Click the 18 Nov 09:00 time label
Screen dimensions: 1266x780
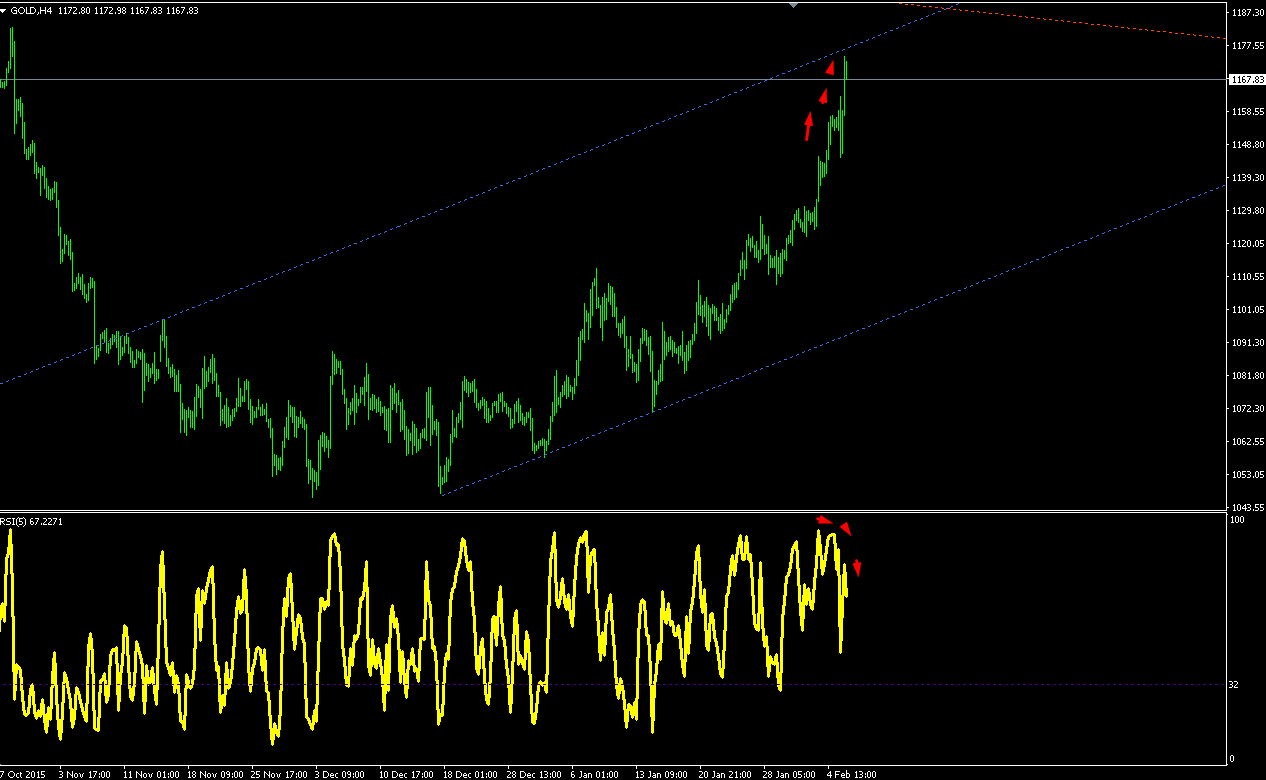[216, 774]
